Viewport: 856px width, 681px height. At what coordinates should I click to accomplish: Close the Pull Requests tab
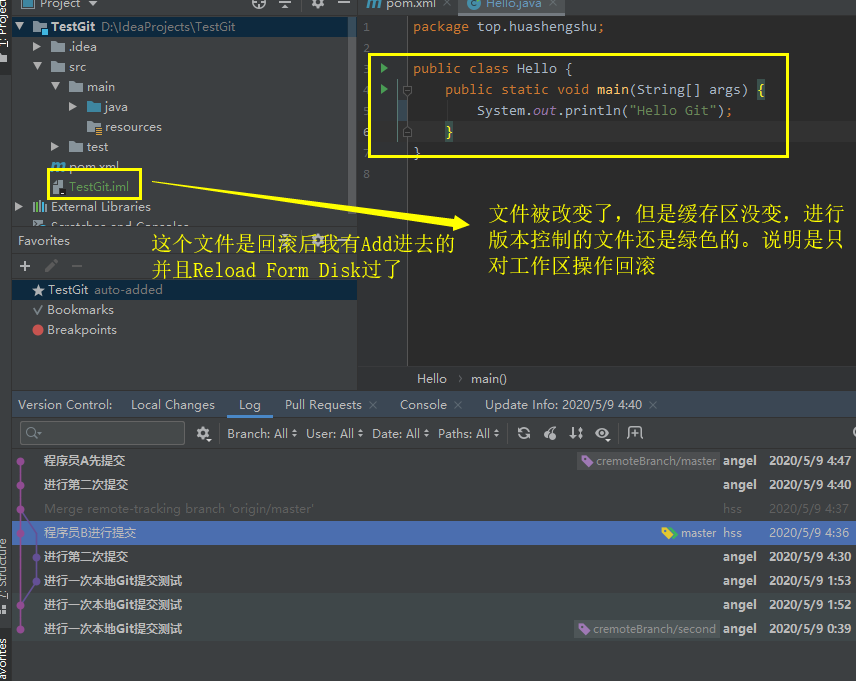tap(373, 405)
